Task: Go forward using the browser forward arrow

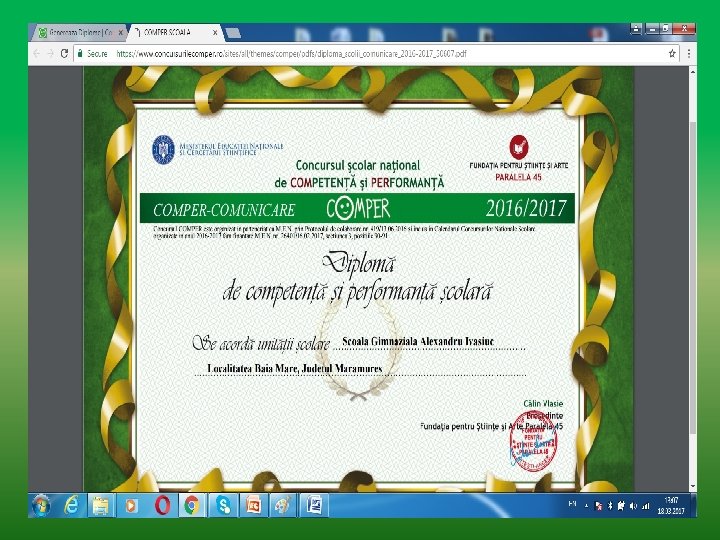Action: point(51,53)
